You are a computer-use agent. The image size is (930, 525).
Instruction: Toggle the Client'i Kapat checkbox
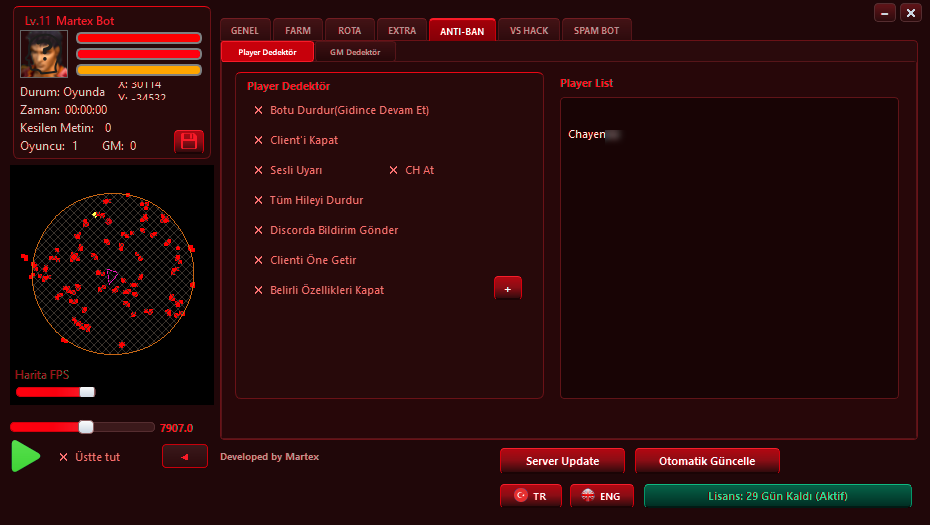[x=259, y=141]
